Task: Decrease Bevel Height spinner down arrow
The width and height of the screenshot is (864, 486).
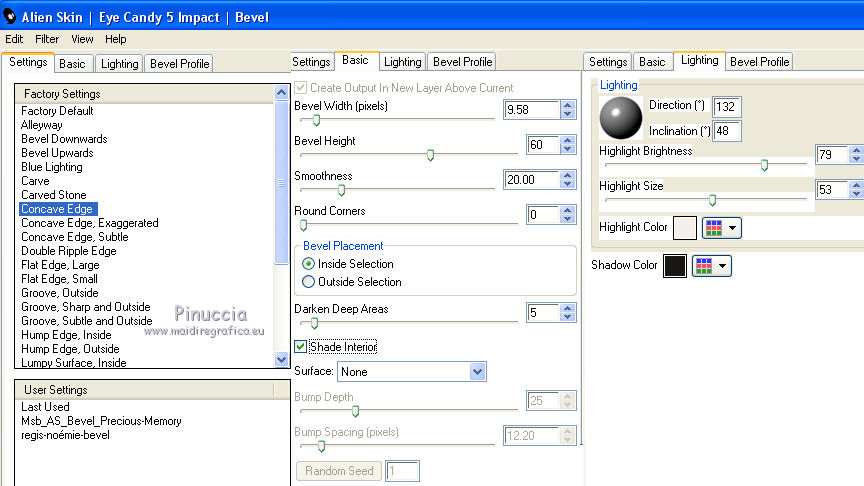Action: coord(568,149)
